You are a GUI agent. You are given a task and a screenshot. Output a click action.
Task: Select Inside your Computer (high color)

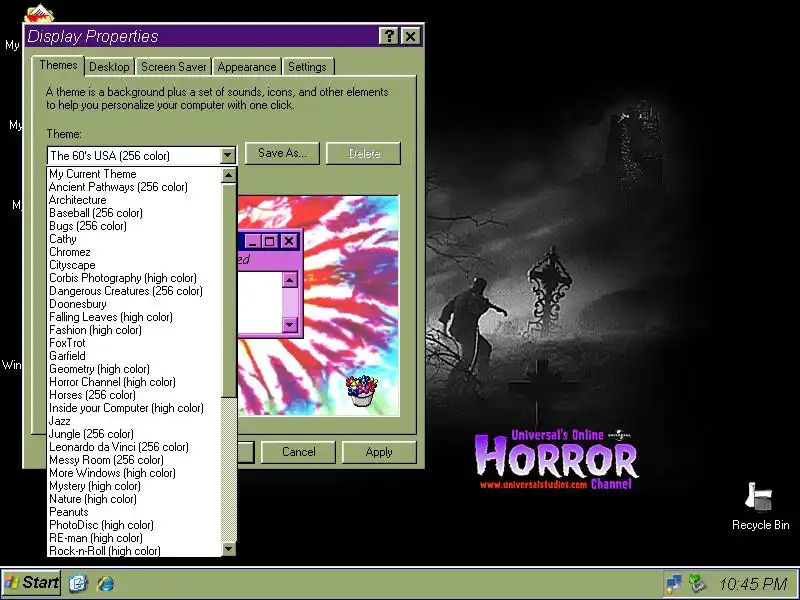134,408
